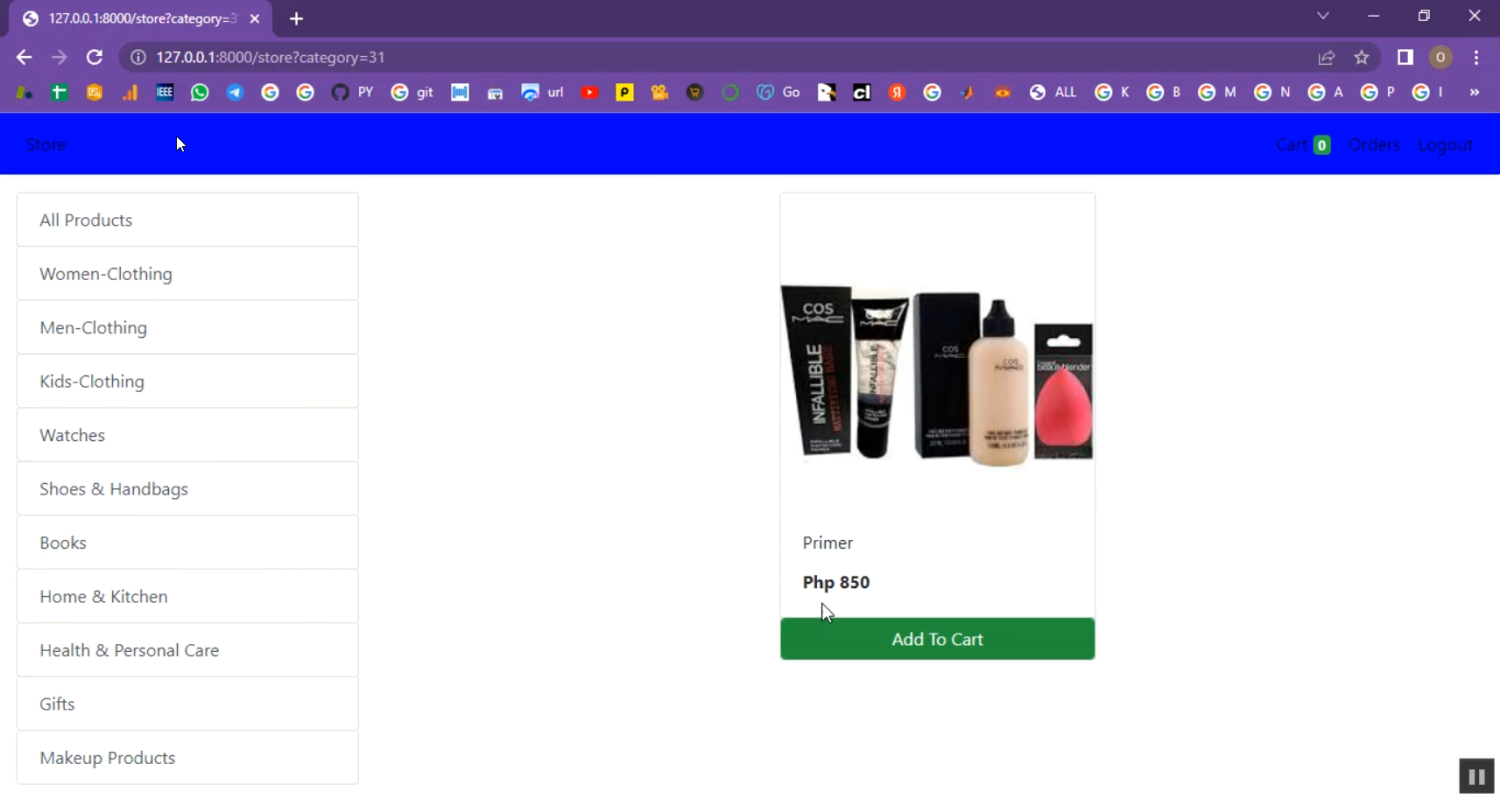Share this page via the share icon
This screenshot has width=1500, height=799.
(1326, 58)
